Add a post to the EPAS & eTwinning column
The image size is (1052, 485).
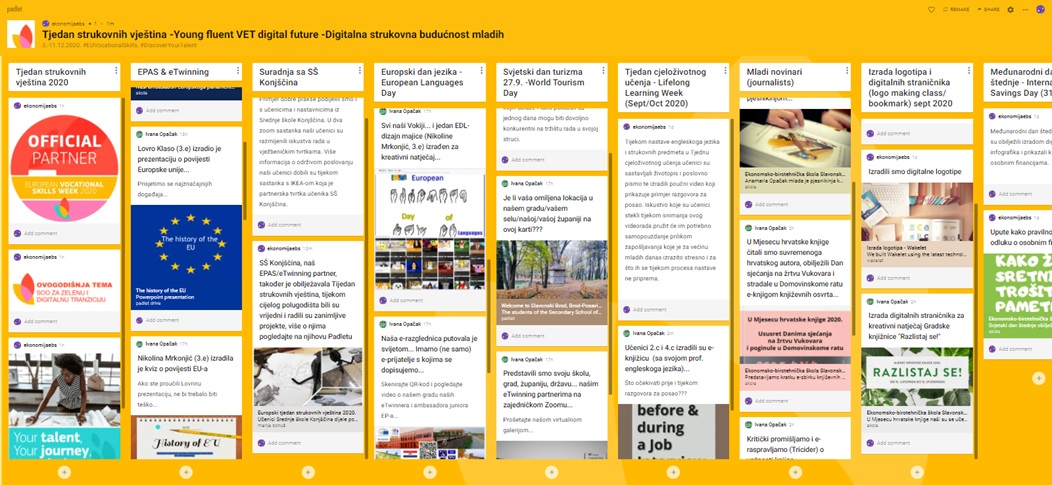[186, 472]
